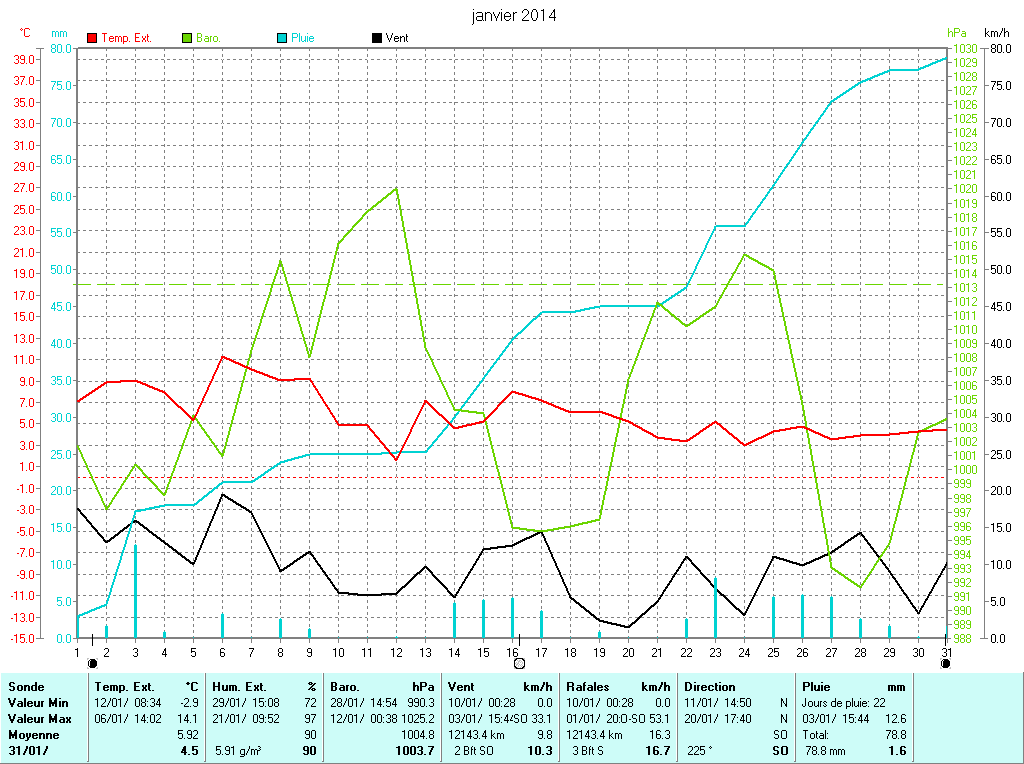
Task: Click the 'Hum. Ext.' table column header
Action: (x=242, y=687)
